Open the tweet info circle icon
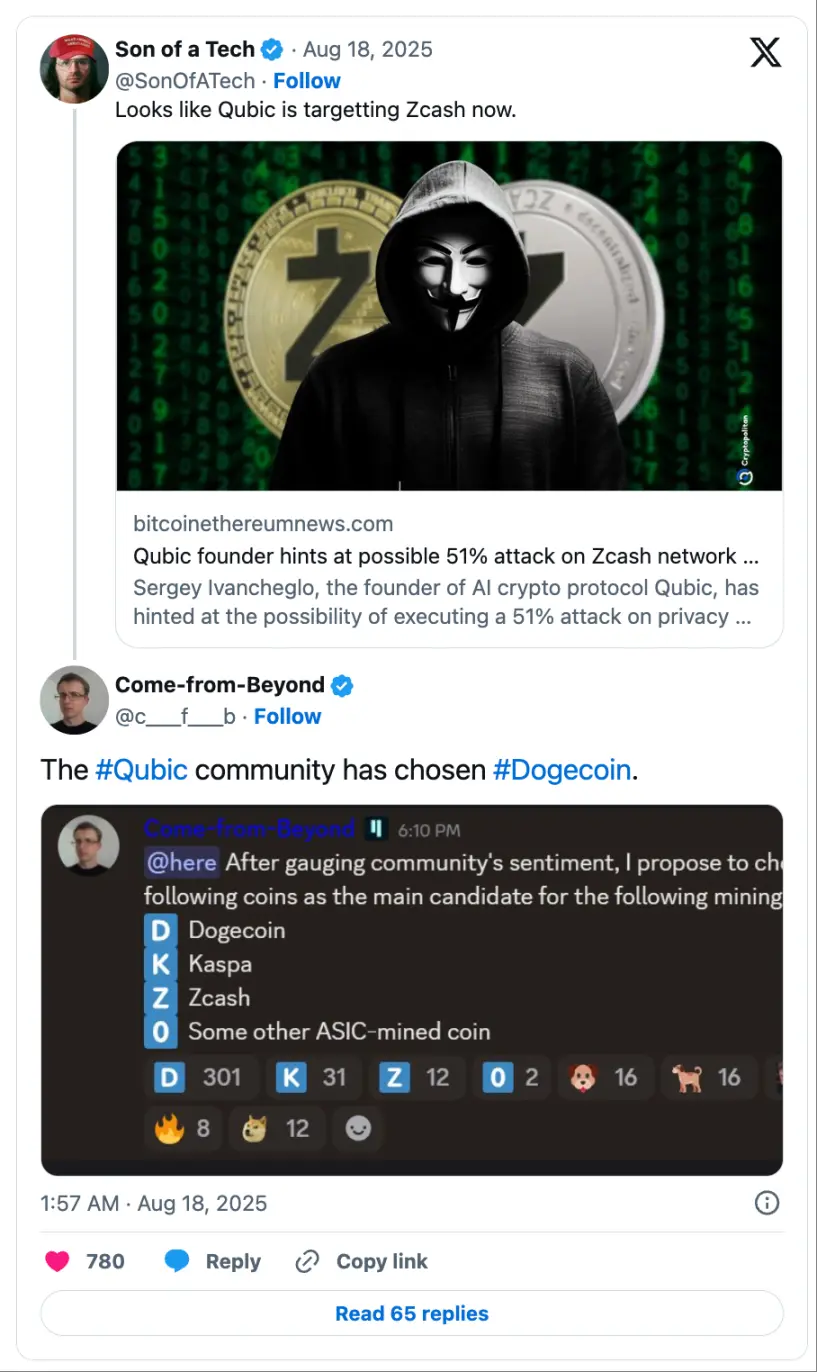 pos(766,1203)
